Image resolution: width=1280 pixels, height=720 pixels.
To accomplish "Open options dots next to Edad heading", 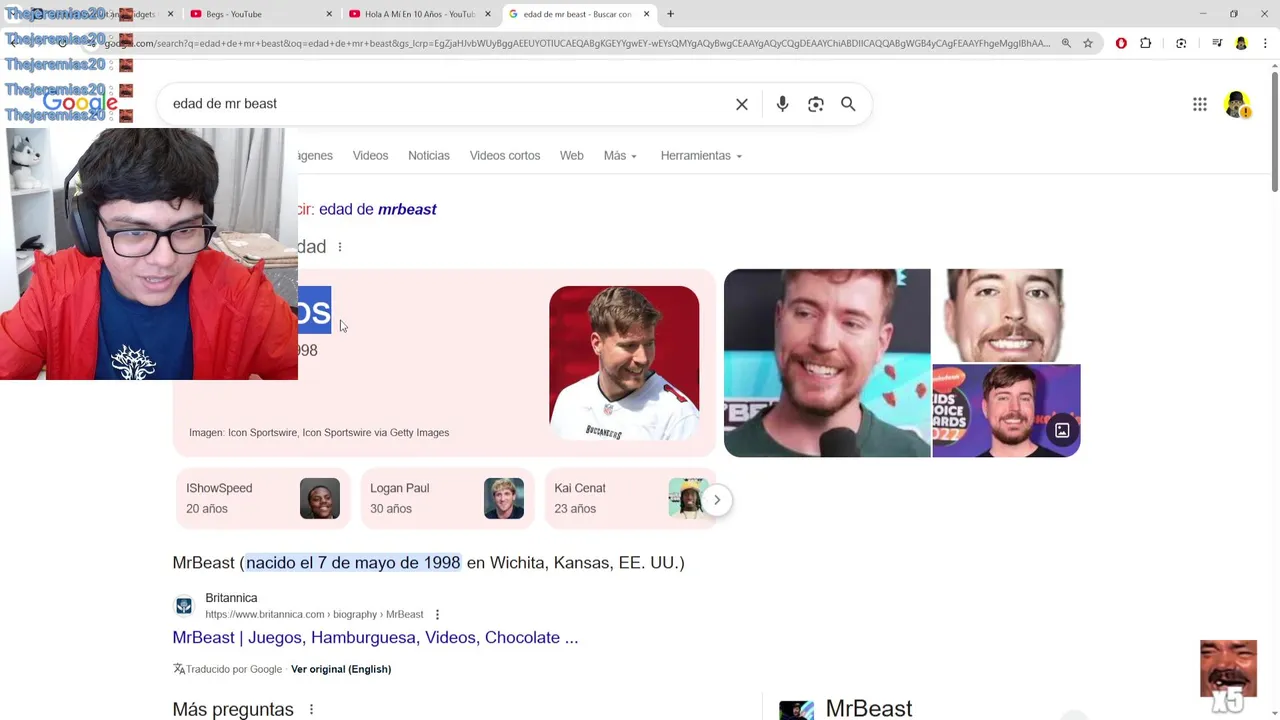I will coord(340,247).
